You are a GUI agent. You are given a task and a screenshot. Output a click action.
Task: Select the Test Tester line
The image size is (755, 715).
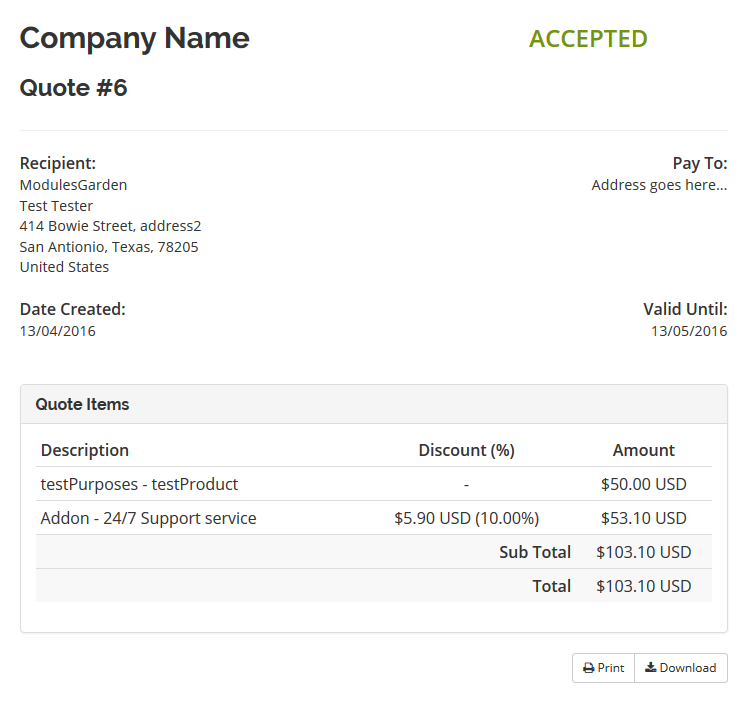point(56,206)
